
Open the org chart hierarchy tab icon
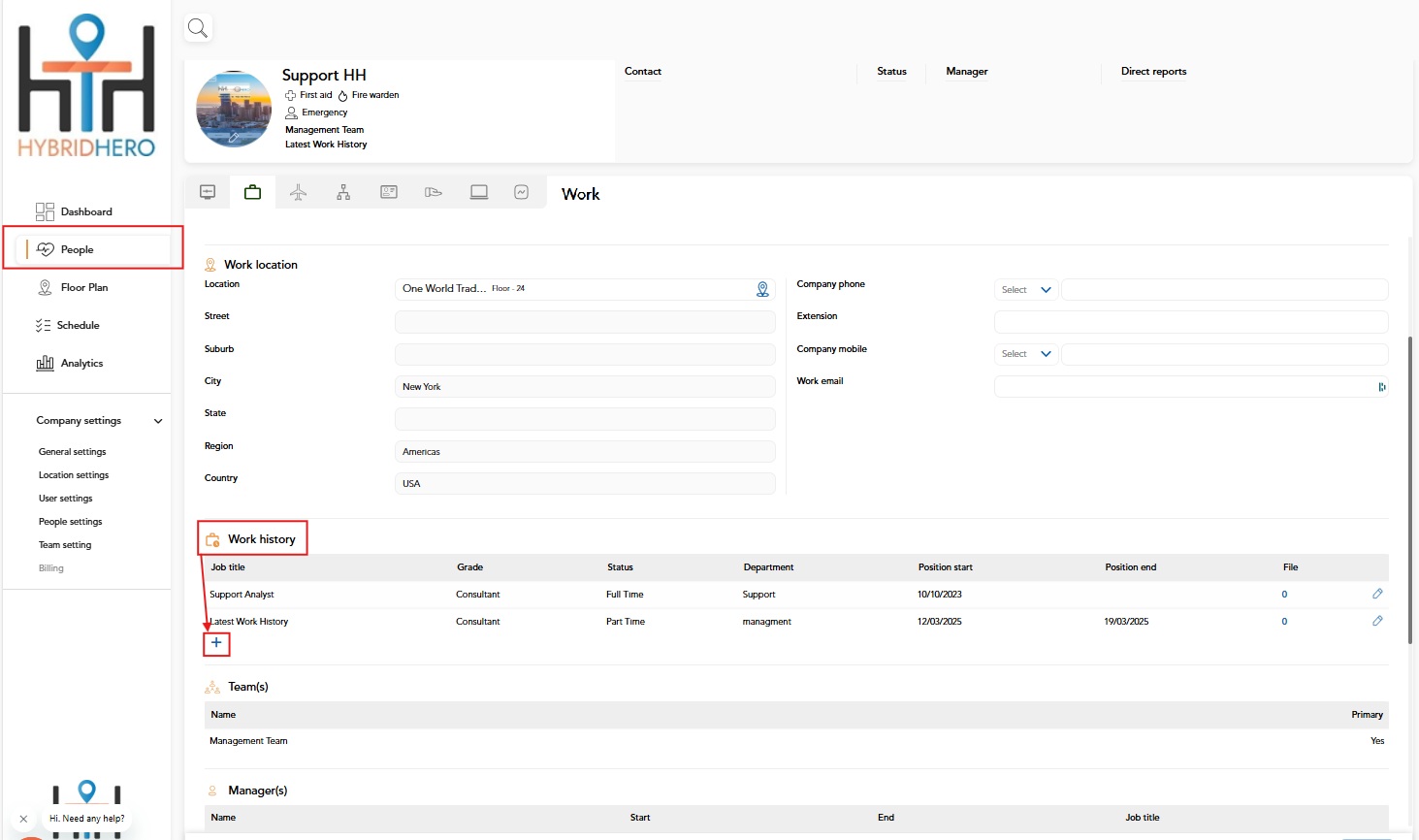point(343,192)
